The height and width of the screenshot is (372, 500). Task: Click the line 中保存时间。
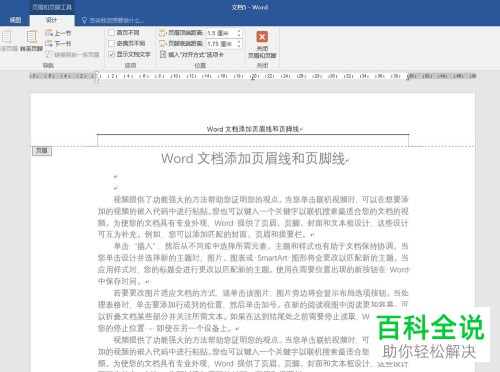pos(121,281)
